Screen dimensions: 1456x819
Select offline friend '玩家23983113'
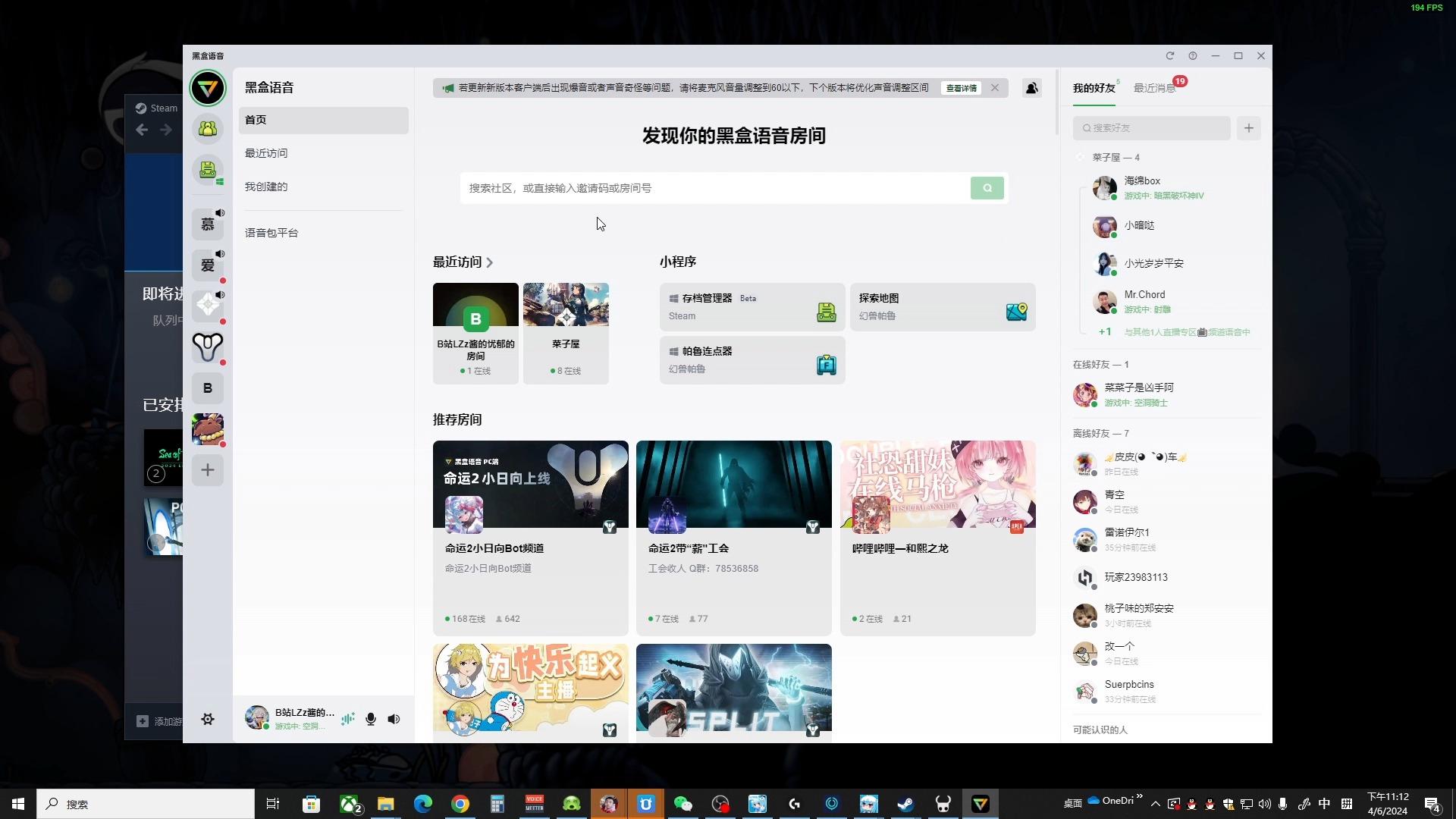pos(1166,578)
